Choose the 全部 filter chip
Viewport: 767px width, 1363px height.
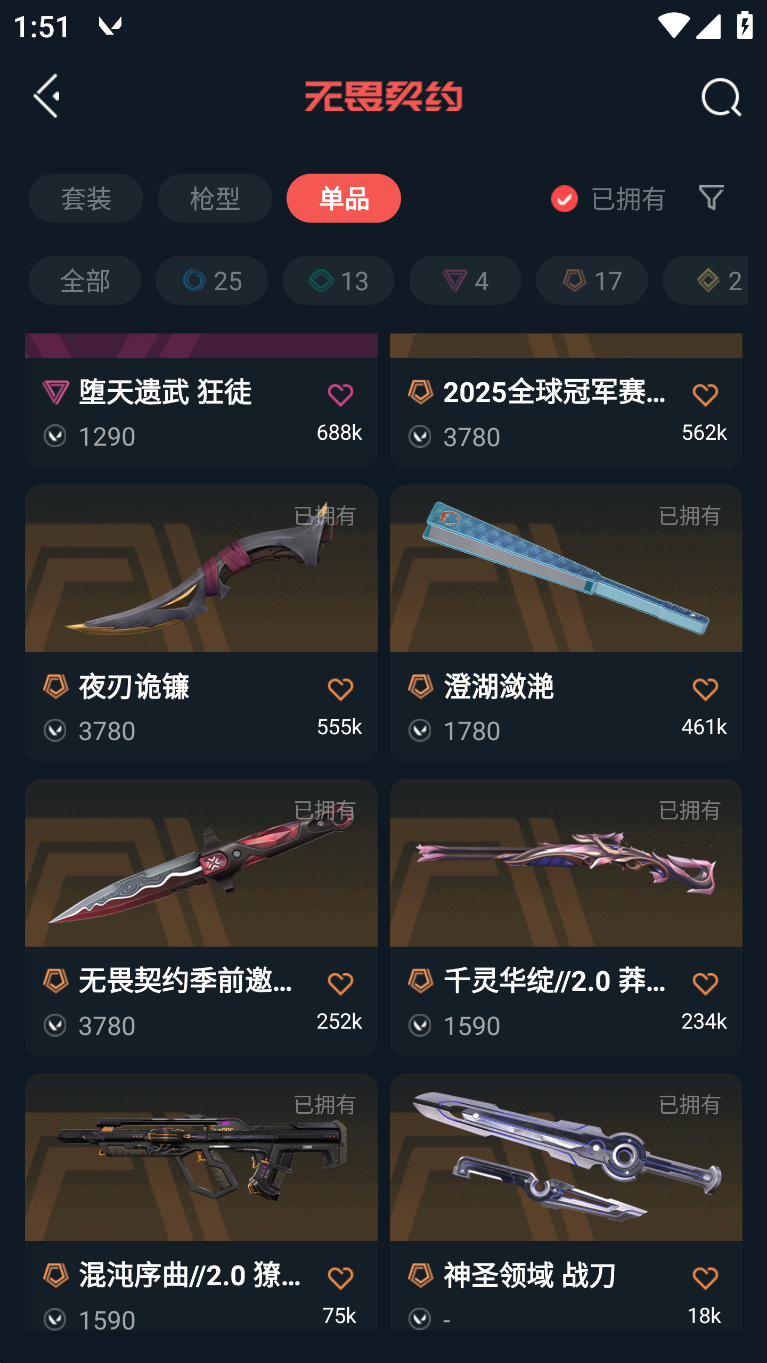(85, 280)
